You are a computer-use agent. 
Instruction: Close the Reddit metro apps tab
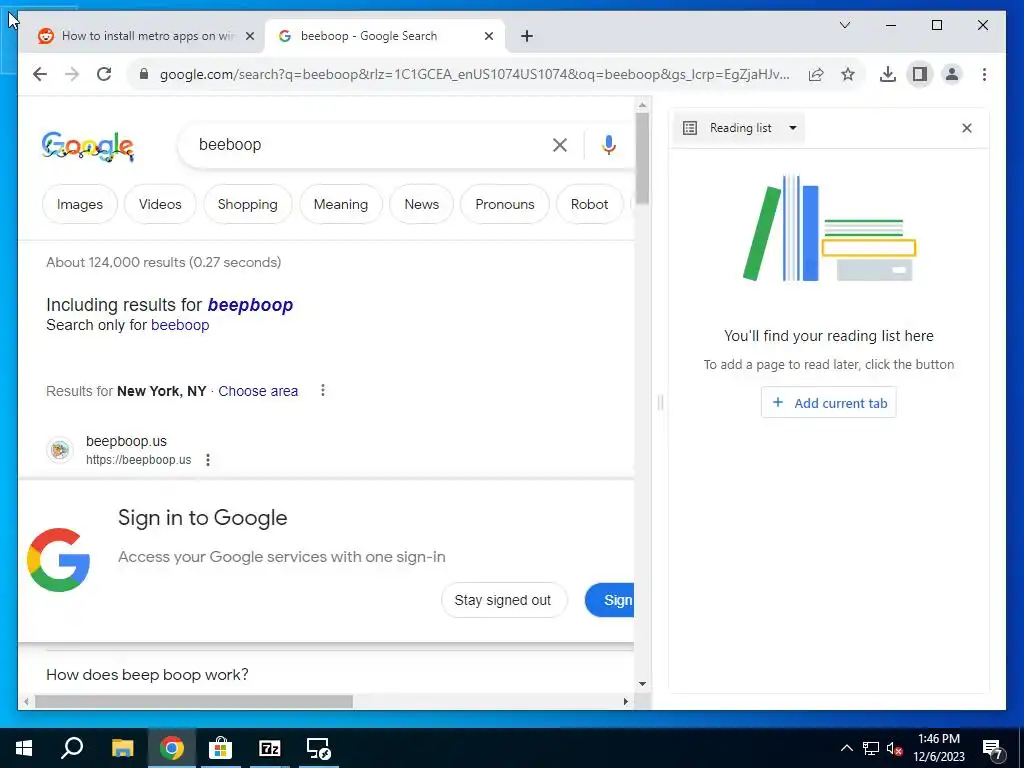(249, 36)
